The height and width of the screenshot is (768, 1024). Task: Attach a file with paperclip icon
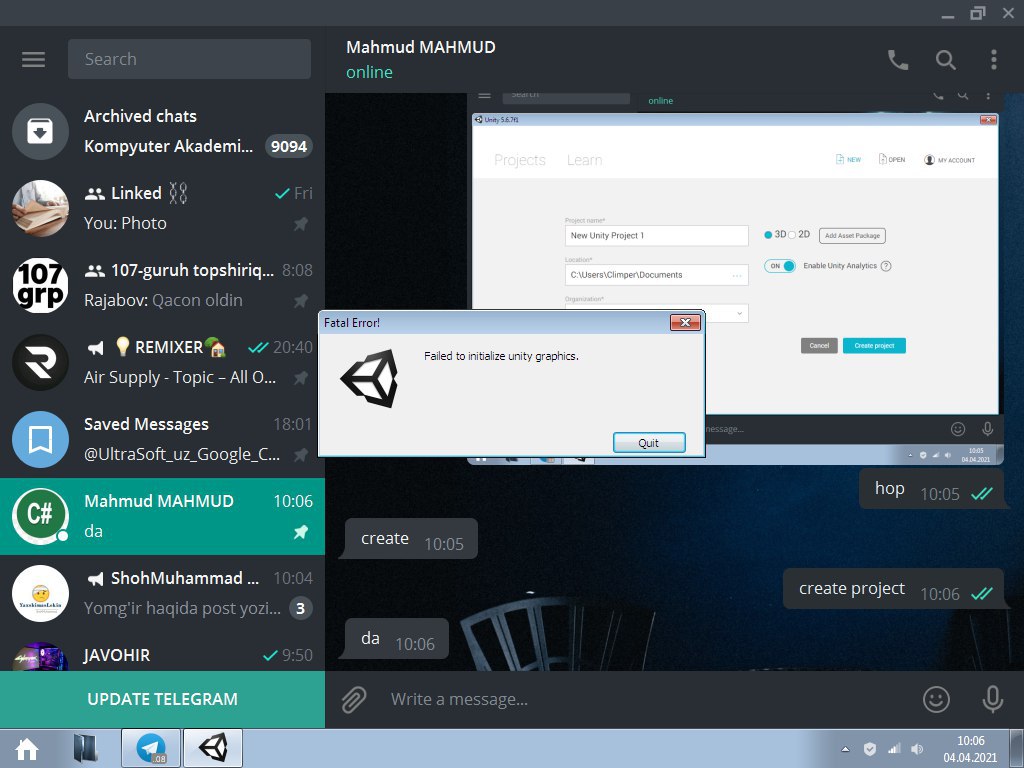[x=354, y=699]
